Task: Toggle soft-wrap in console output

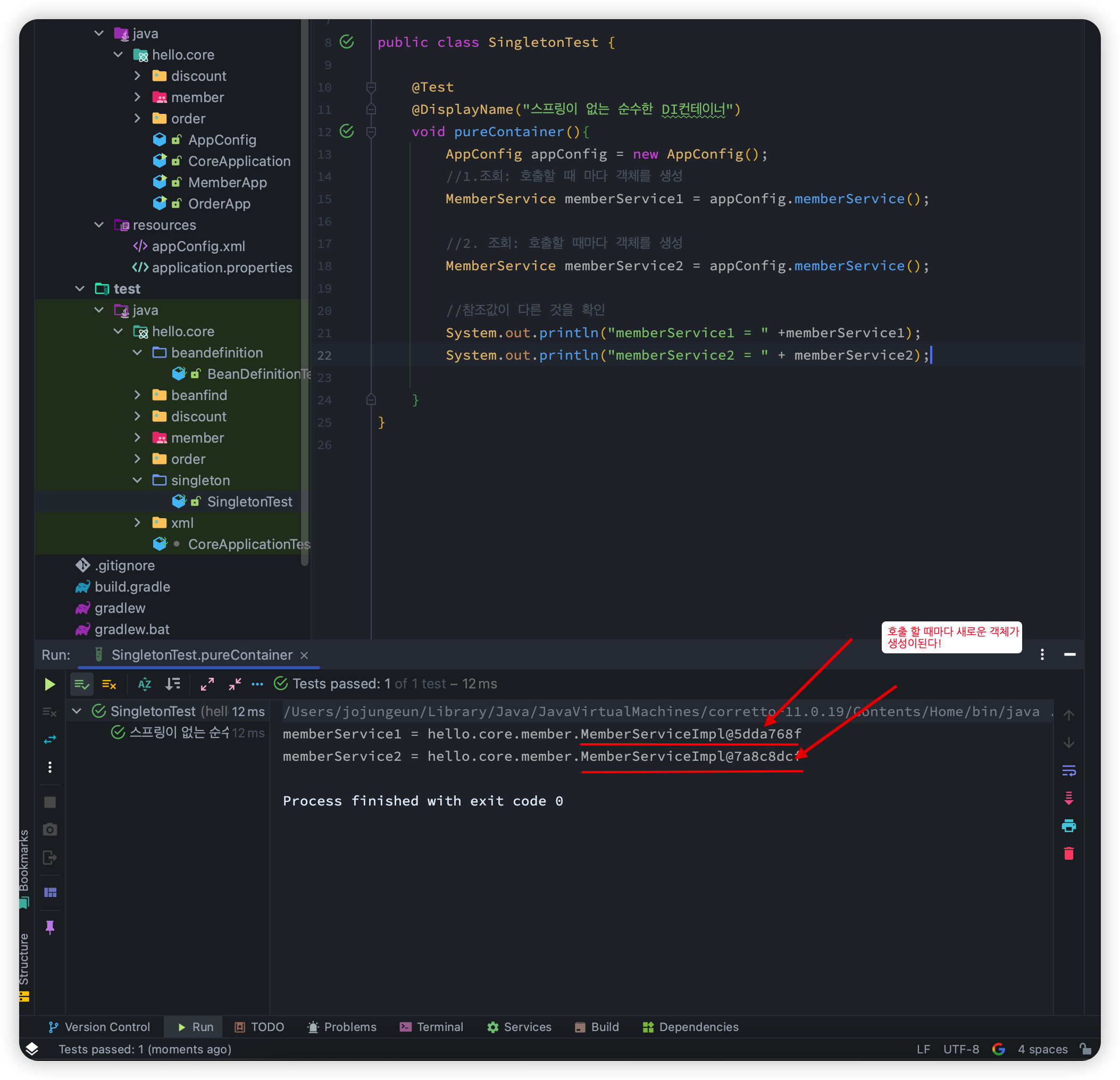Action: click(x=1068, y=771)
